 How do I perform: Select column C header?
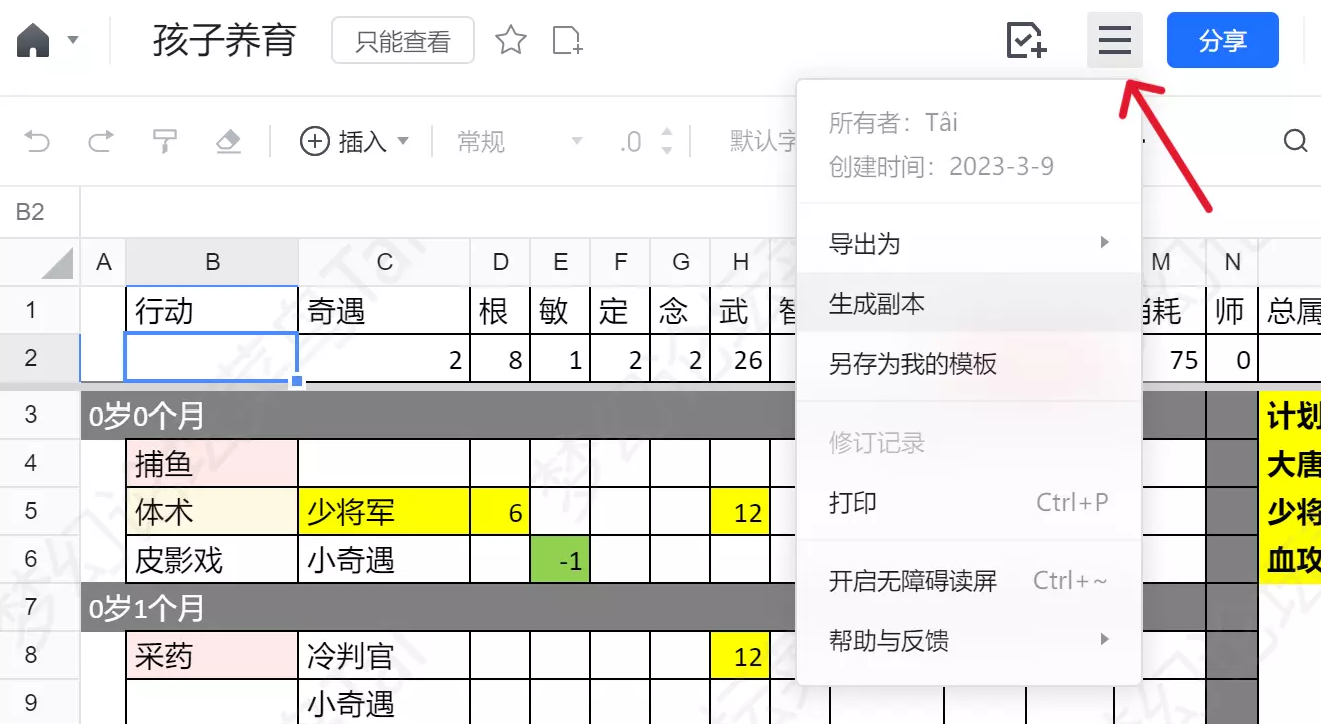click(x=384, y=262)
